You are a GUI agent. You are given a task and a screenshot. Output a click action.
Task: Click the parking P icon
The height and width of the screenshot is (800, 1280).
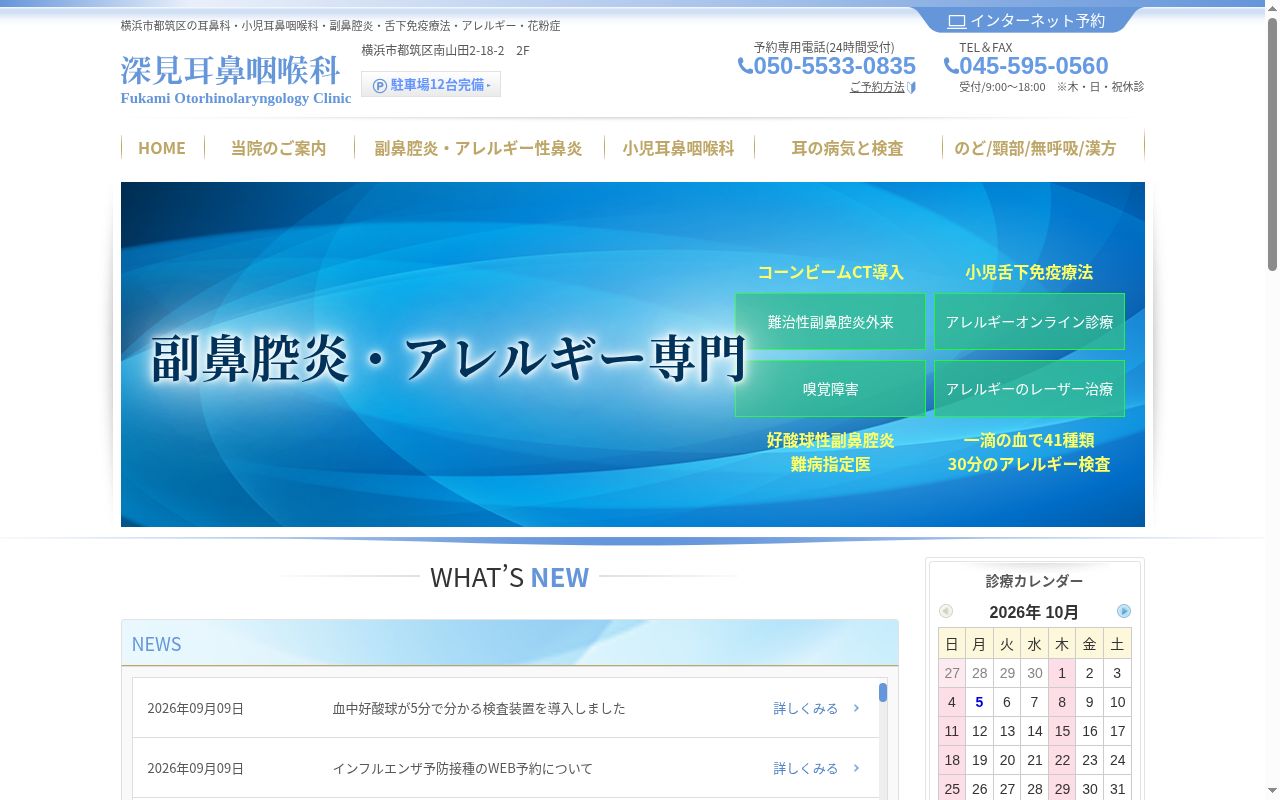[x=380, y=85]
